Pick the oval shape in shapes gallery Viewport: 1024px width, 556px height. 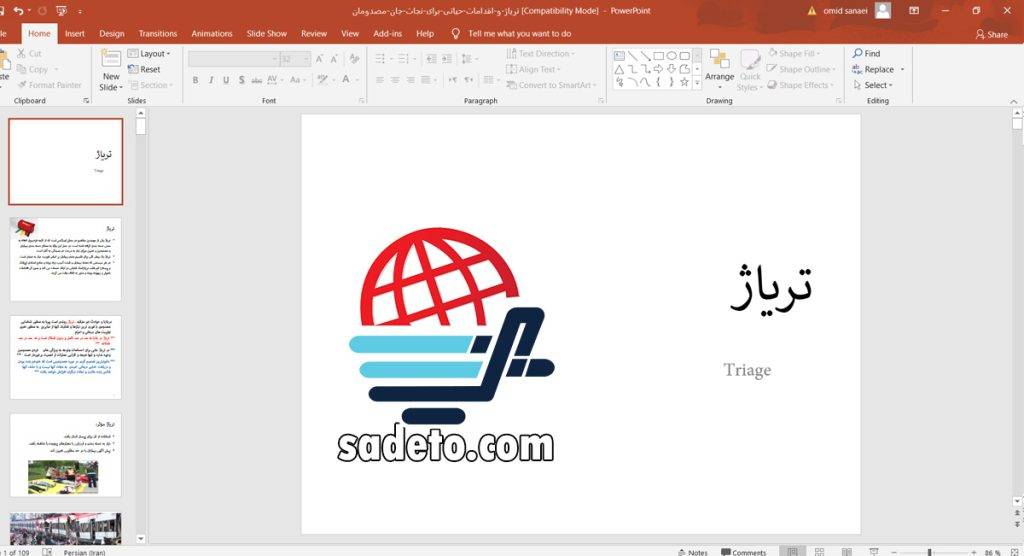[671, 56]
